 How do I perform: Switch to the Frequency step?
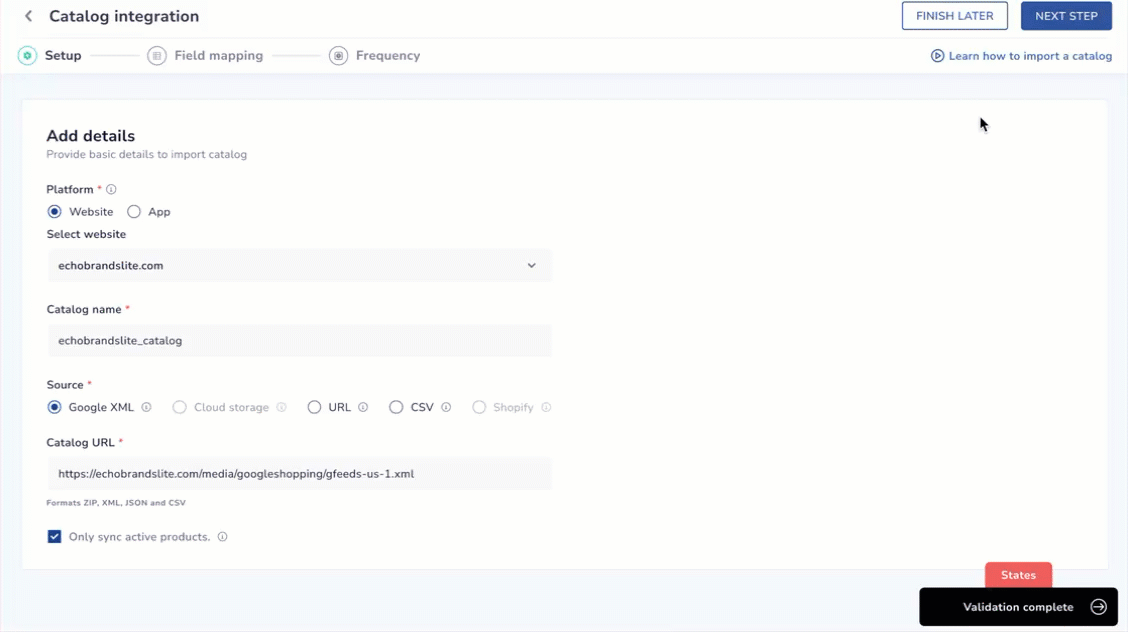pos(388,55)
